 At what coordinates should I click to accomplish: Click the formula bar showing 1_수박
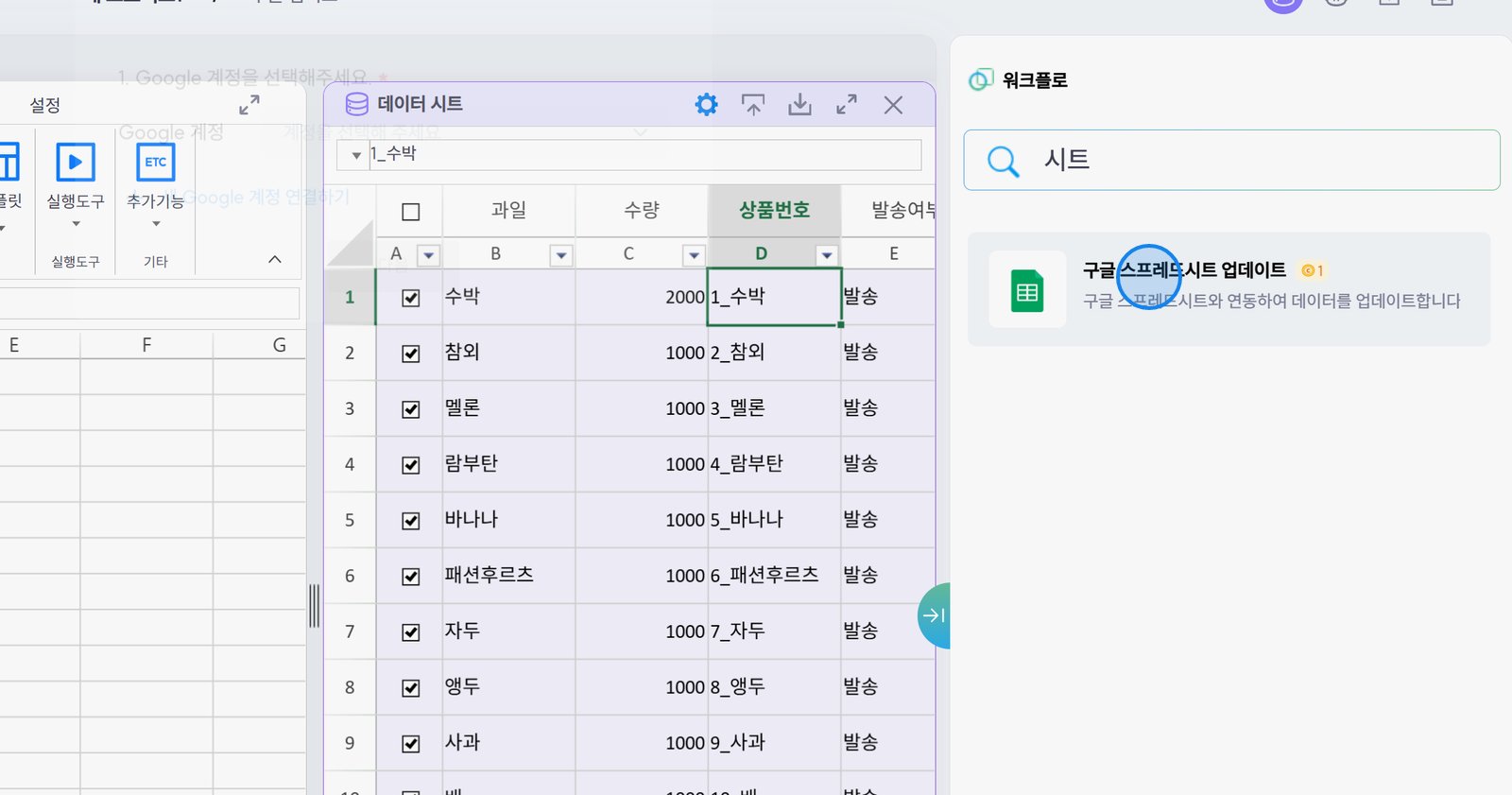tap(644, 154)
